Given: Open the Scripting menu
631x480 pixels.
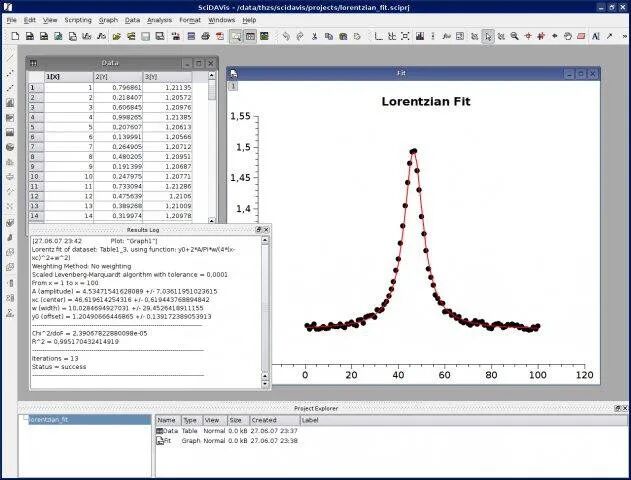Looking at the screenshot, I should [x=78, y=20].
